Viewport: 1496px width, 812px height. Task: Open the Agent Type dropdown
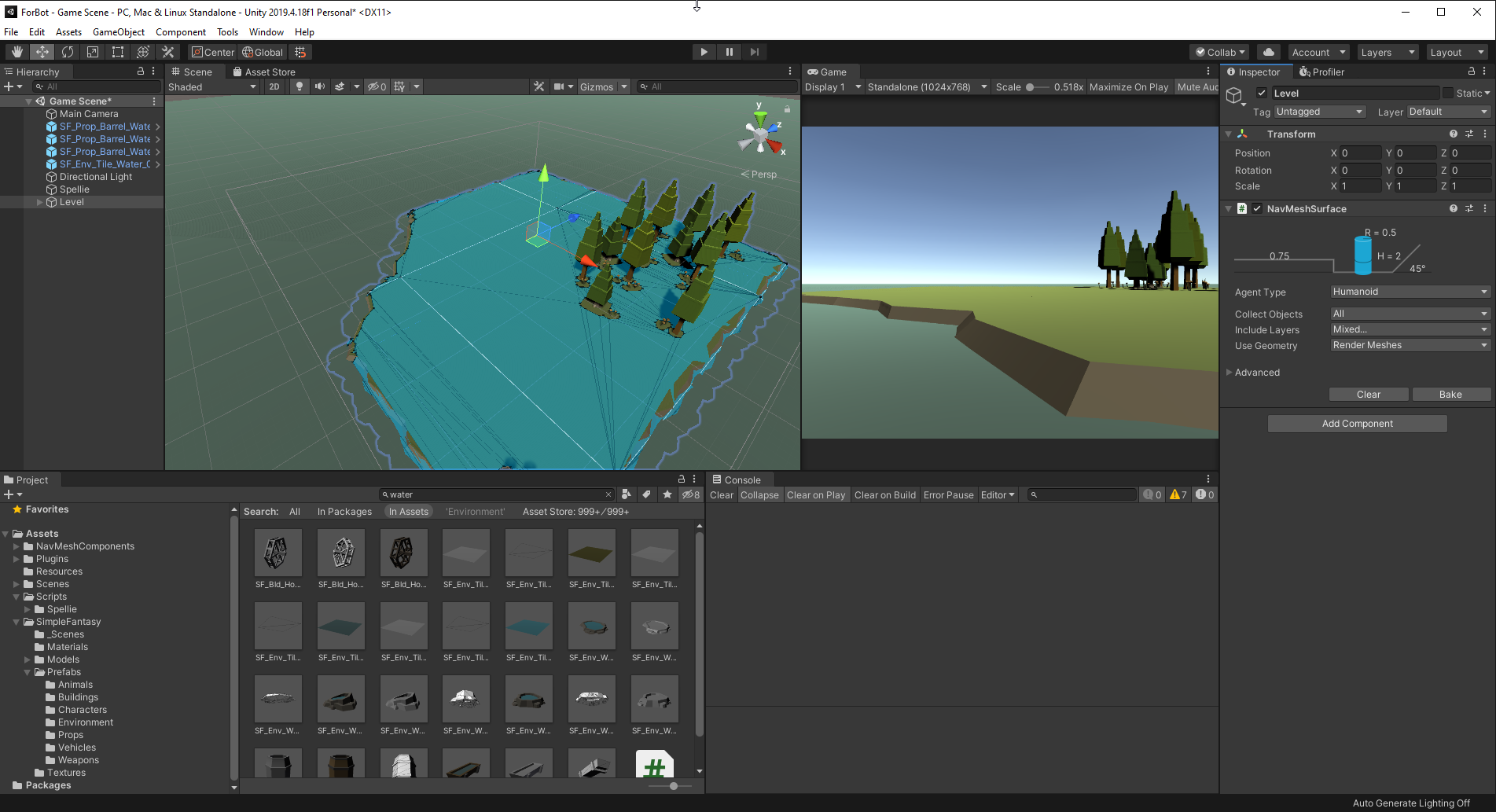[x=1410, y=292]
